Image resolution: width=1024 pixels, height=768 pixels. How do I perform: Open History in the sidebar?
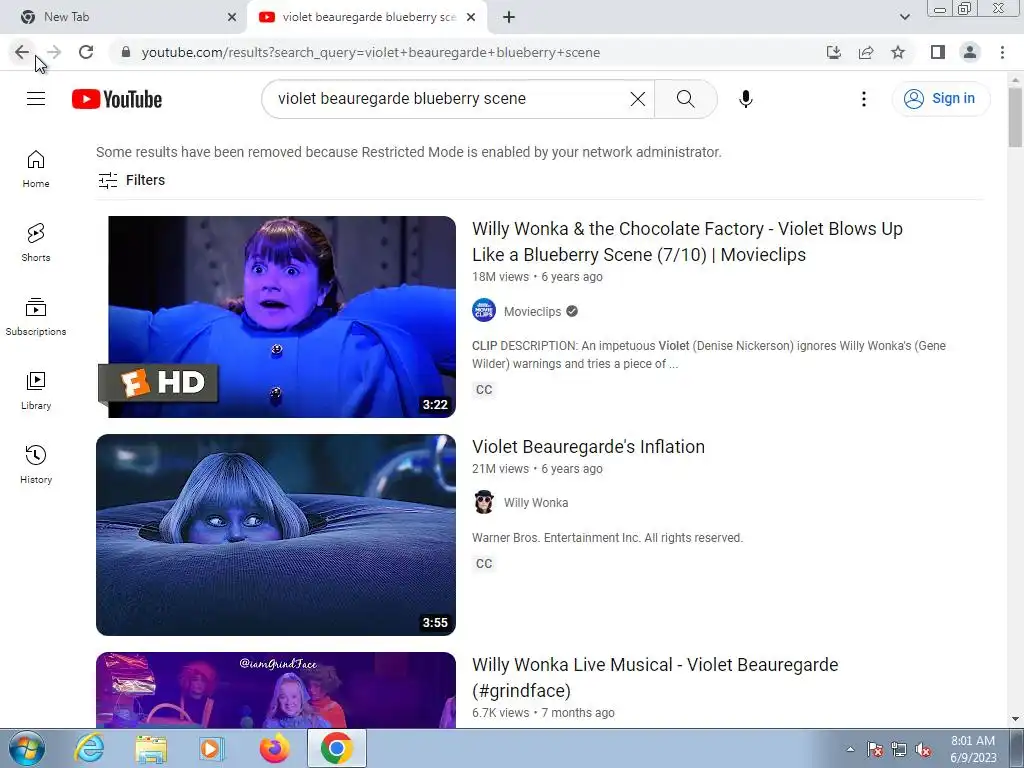pos(36,464)
